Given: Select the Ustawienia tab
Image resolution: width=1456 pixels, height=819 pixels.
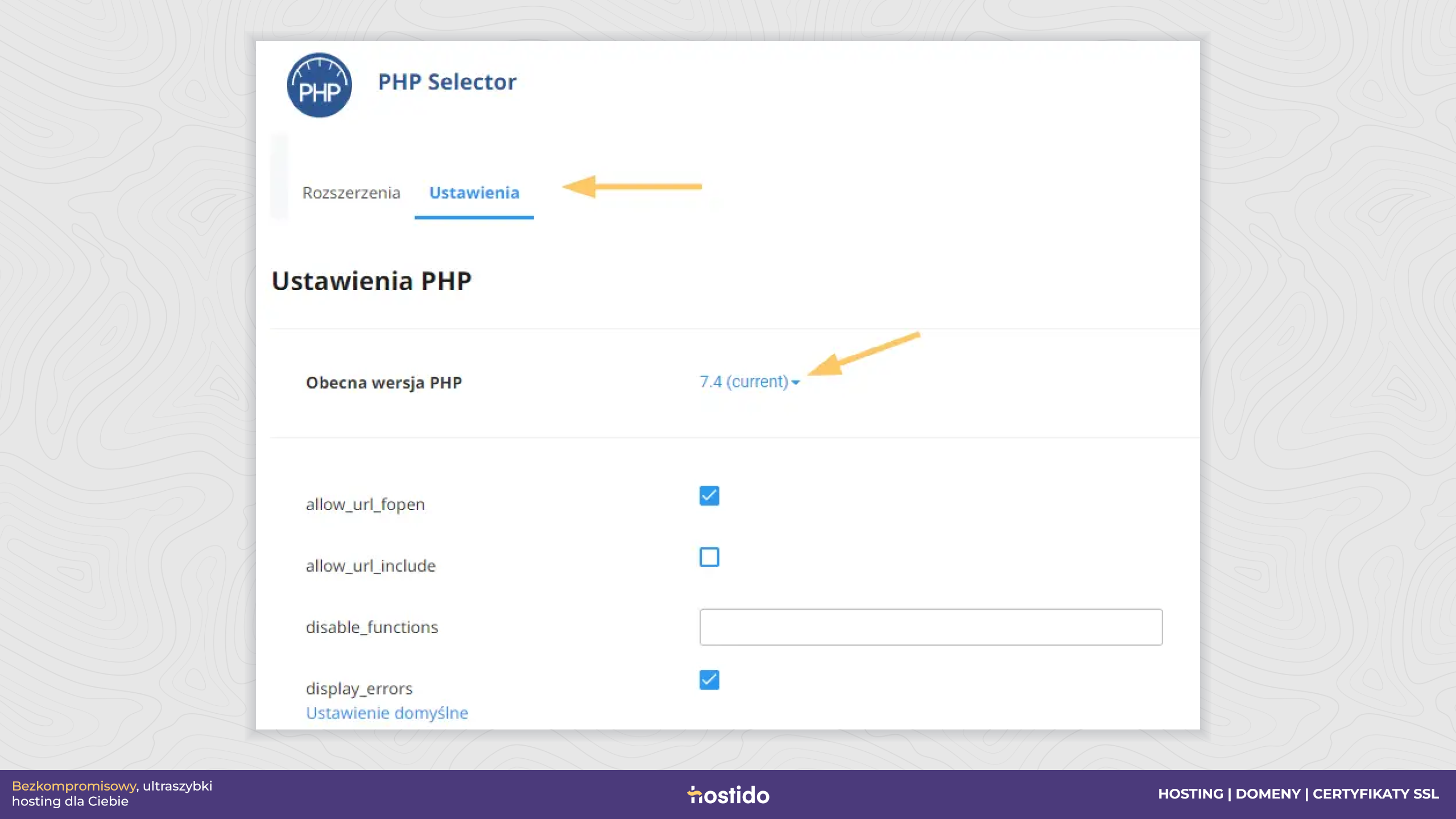Looking at the screenshot, I should pyautogui.click(x=474, y=193).
